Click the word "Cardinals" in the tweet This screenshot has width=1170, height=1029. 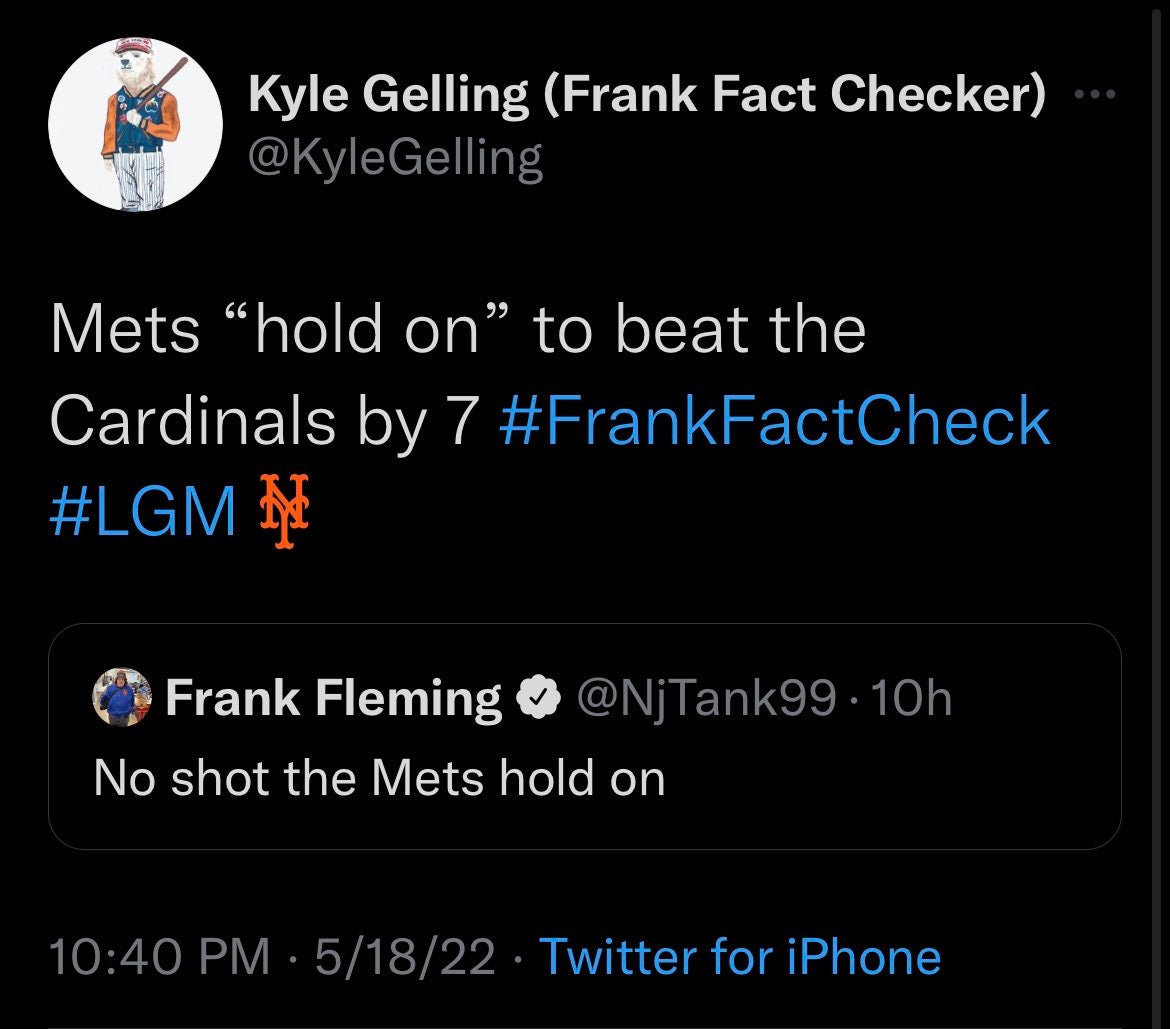(191, 421)
